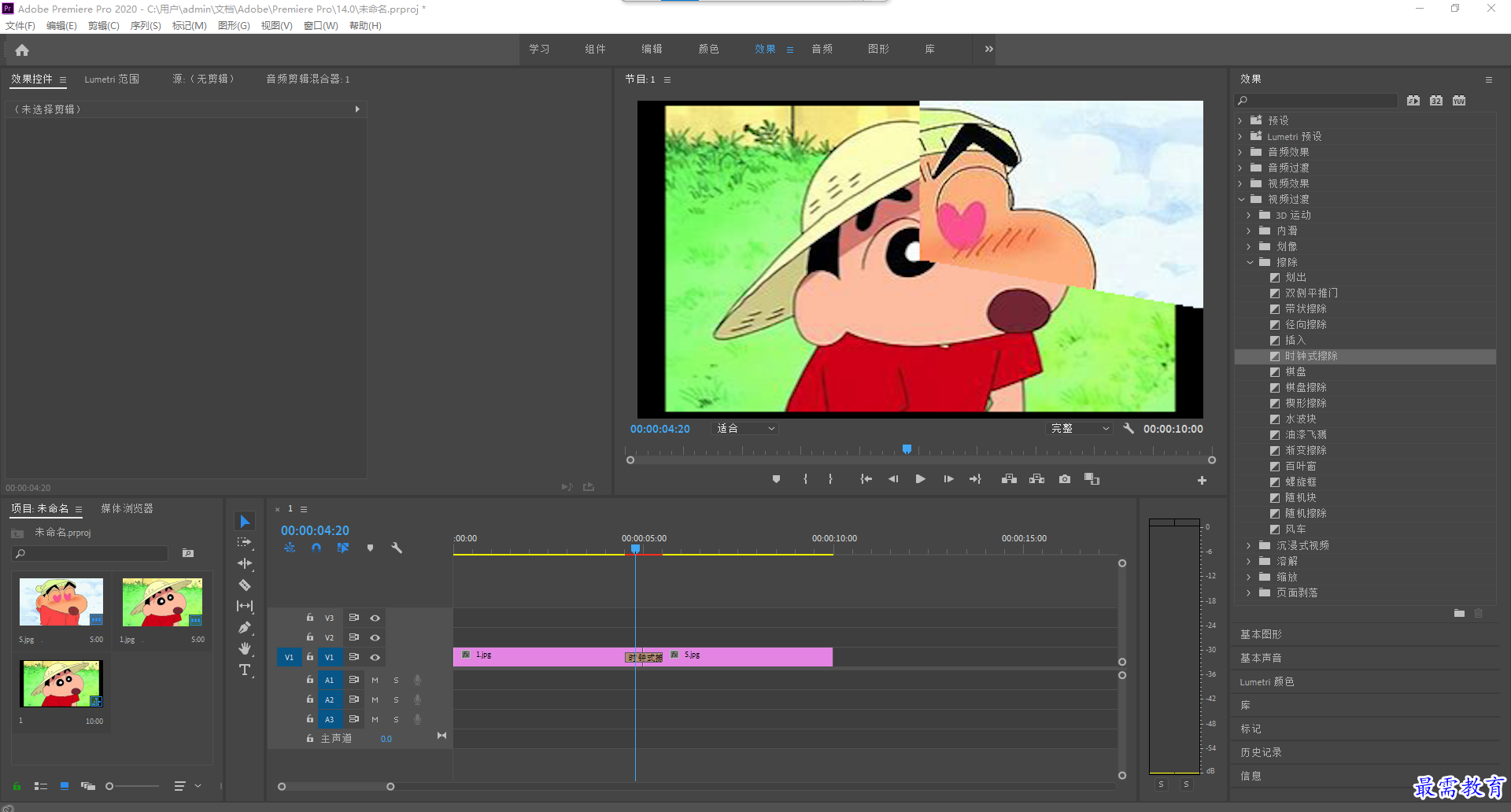Select the Pen tool
Screen dimensions: 1511x812
(245, 627)
